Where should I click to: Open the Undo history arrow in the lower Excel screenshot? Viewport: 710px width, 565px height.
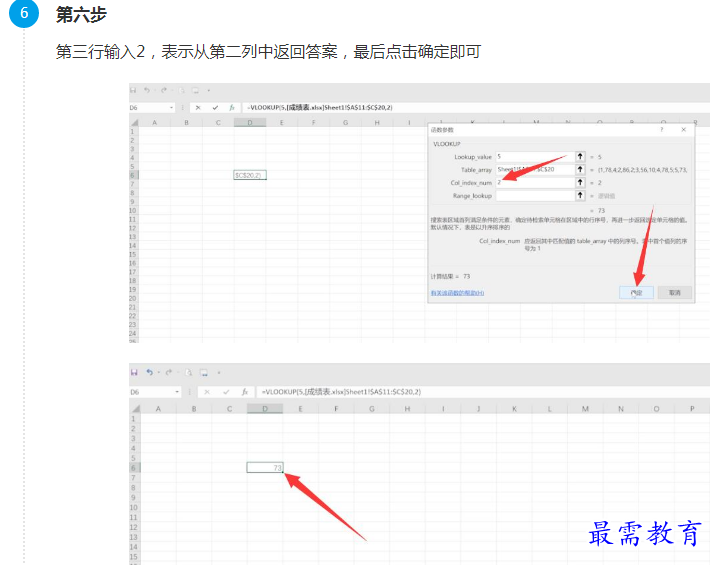(158, 373)
